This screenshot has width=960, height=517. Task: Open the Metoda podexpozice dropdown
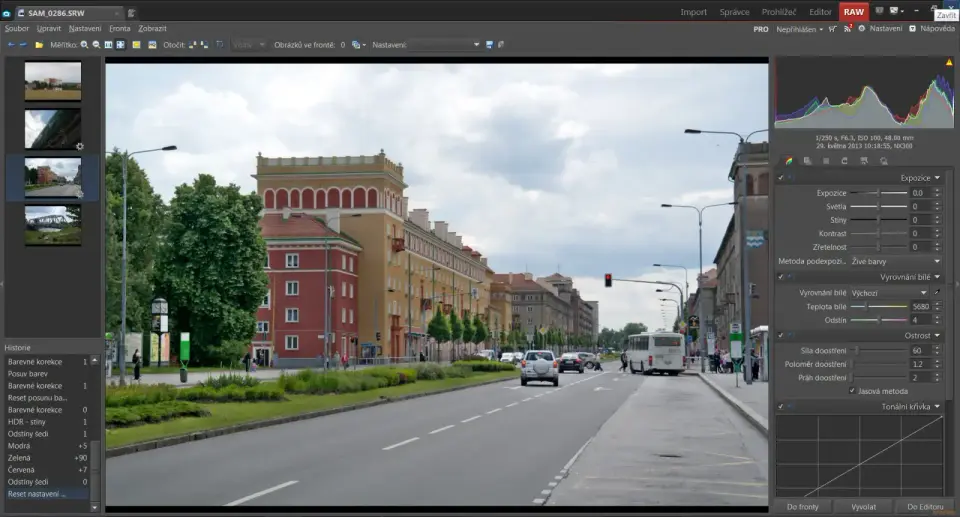pos(894,261)
